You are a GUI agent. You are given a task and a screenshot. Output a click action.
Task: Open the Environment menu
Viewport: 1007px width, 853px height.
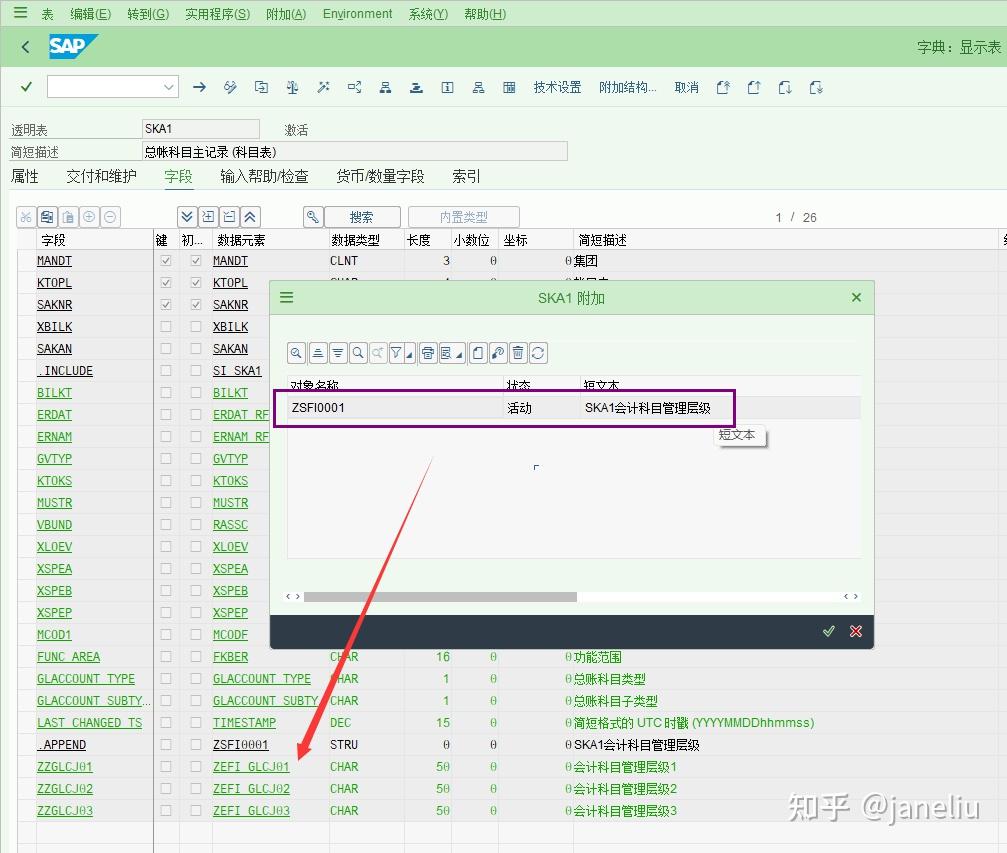tap(357, 13)
